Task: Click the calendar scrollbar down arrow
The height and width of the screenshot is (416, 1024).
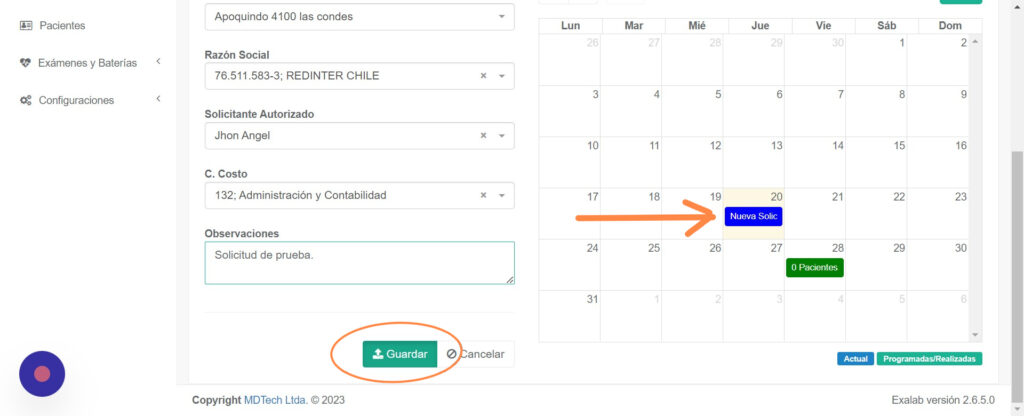Action: click(x=975, y=334)
